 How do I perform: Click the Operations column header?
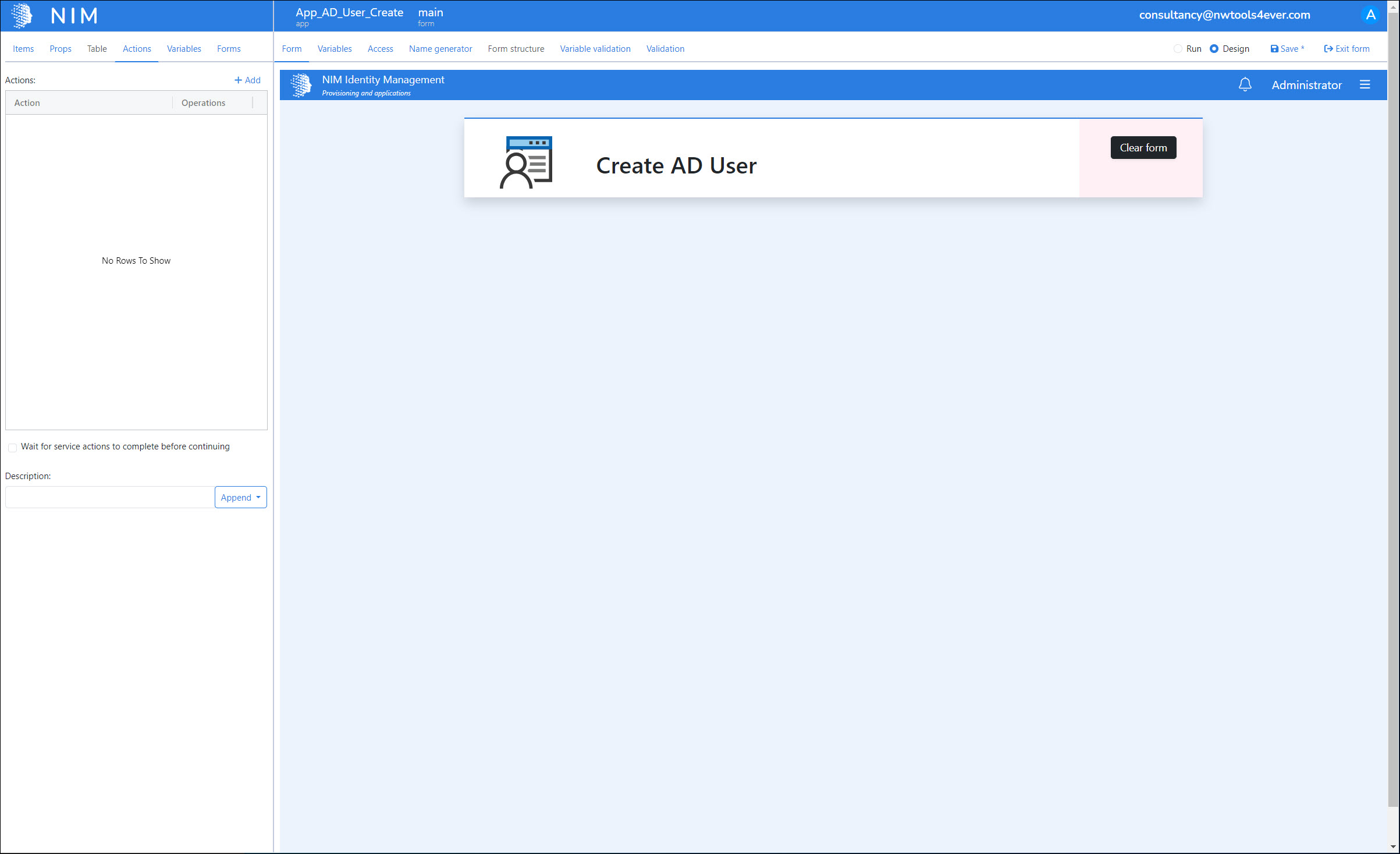click(203, 103)
